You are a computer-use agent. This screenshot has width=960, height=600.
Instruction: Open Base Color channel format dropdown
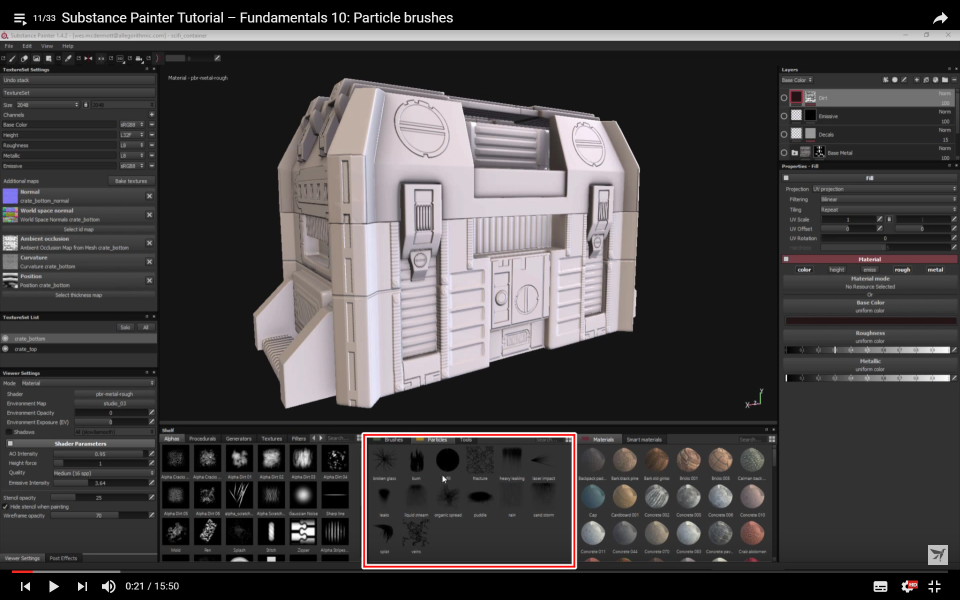point(132,124)
